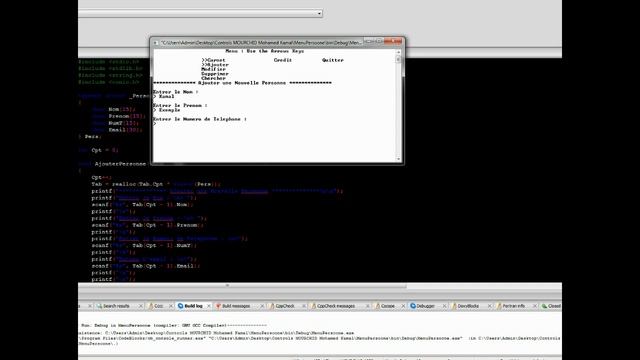The image size is (640, 360).
Task: Click 'Chercher' in the console submenu
Action: (x=213, y=78)
